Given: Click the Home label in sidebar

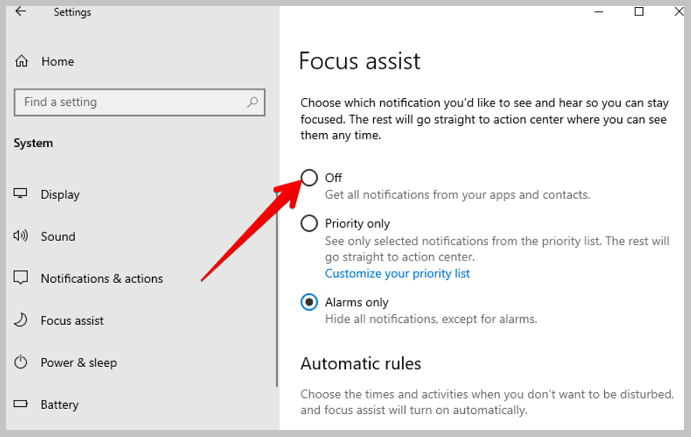Looking at the screenshot, I should 58,62.
